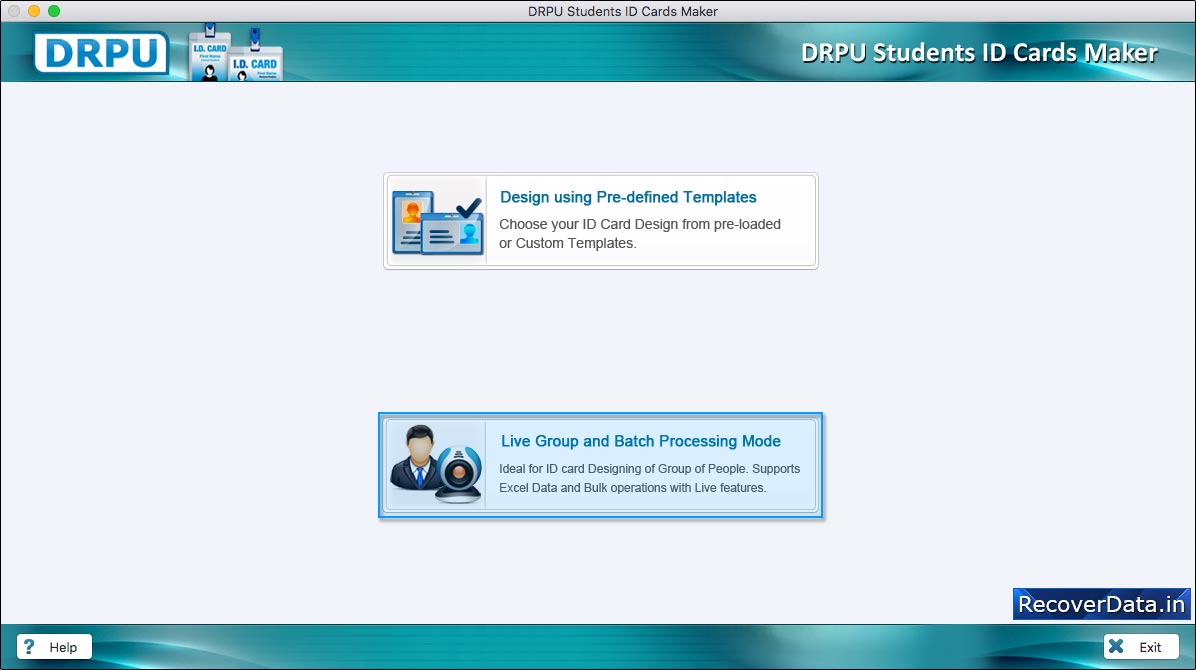1196x670 pixels.
Task: Click the DRPU Students ID Cards Maker header title
Action: coord(979,53)
